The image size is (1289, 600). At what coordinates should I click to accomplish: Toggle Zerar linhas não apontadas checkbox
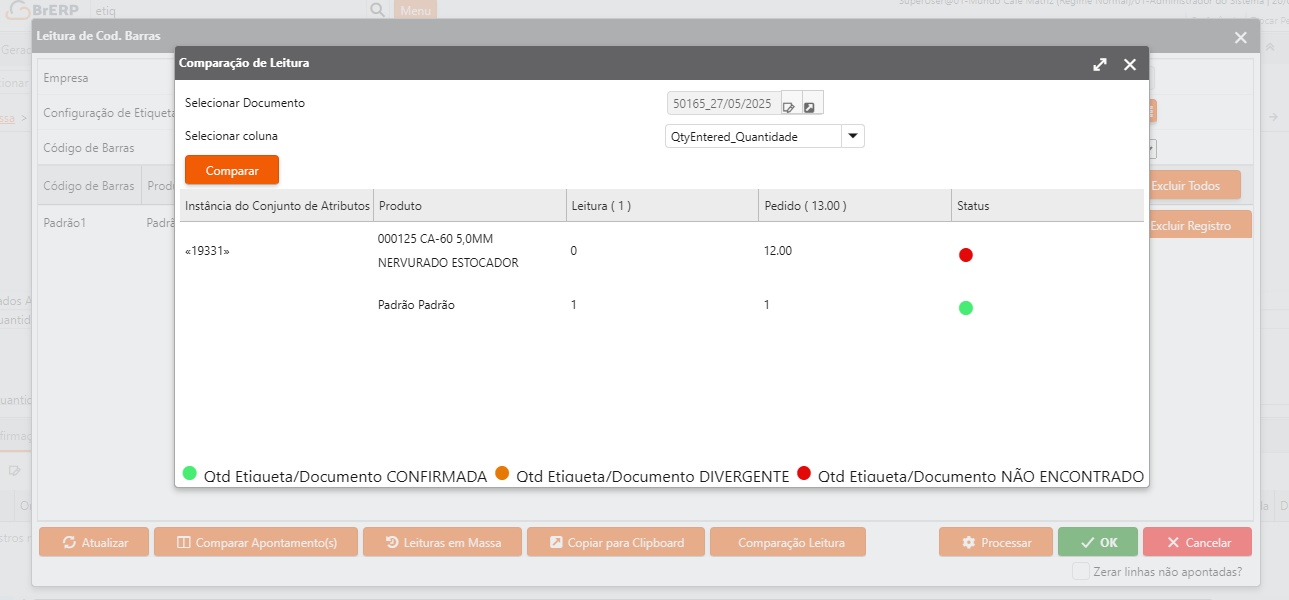(x=1080, y=571)
